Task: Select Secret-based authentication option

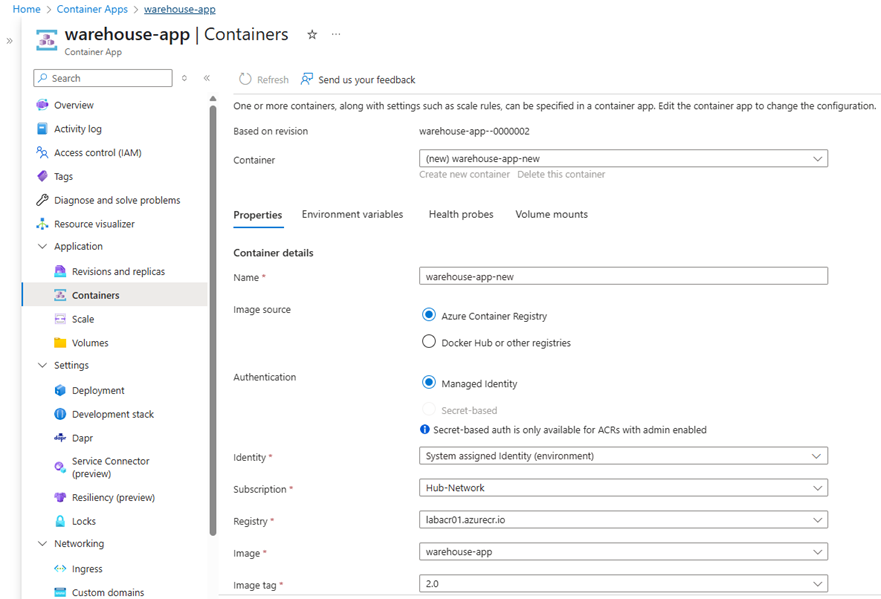Action: point(429,409)
